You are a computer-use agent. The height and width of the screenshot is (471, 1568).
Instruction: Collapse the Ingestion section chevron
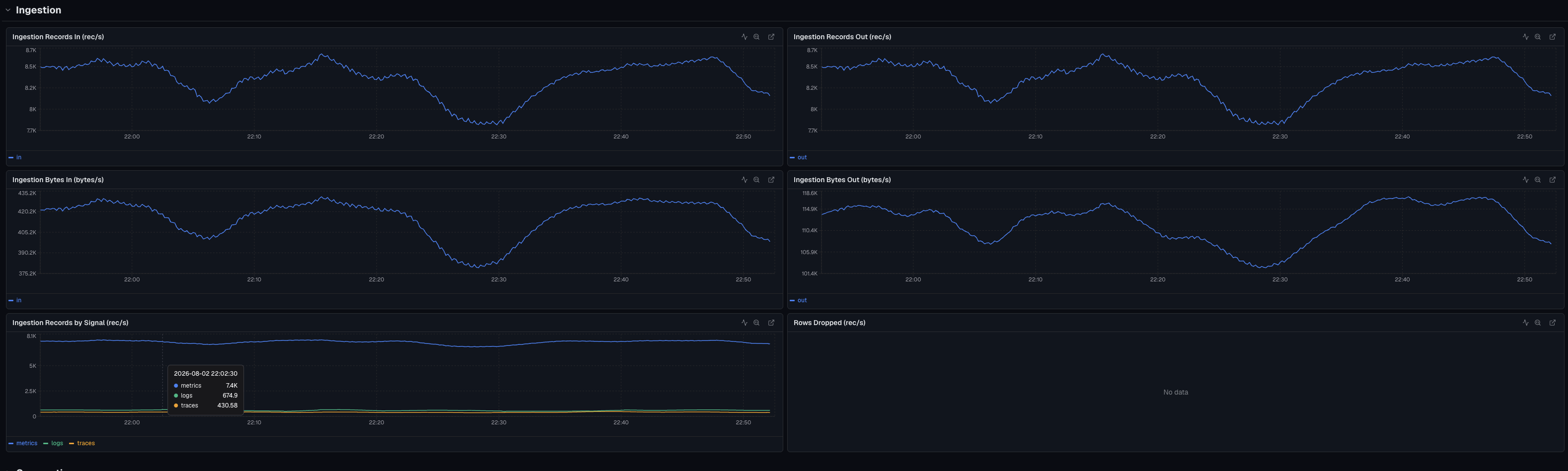click(8, 10)
